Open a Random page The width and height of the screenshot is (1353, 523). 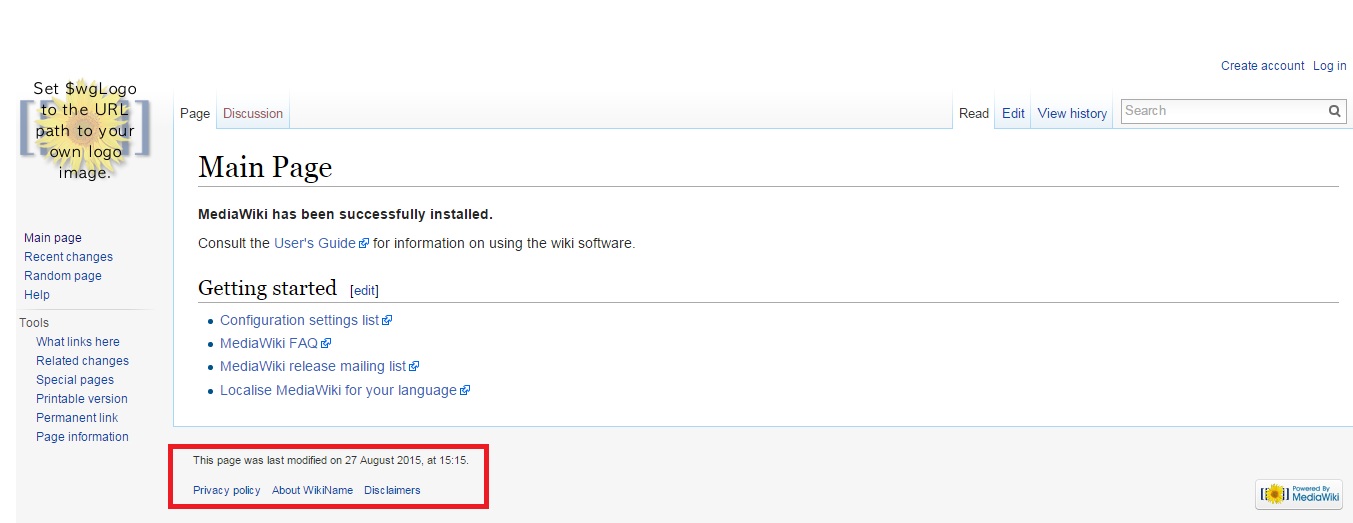coord(63,276)
